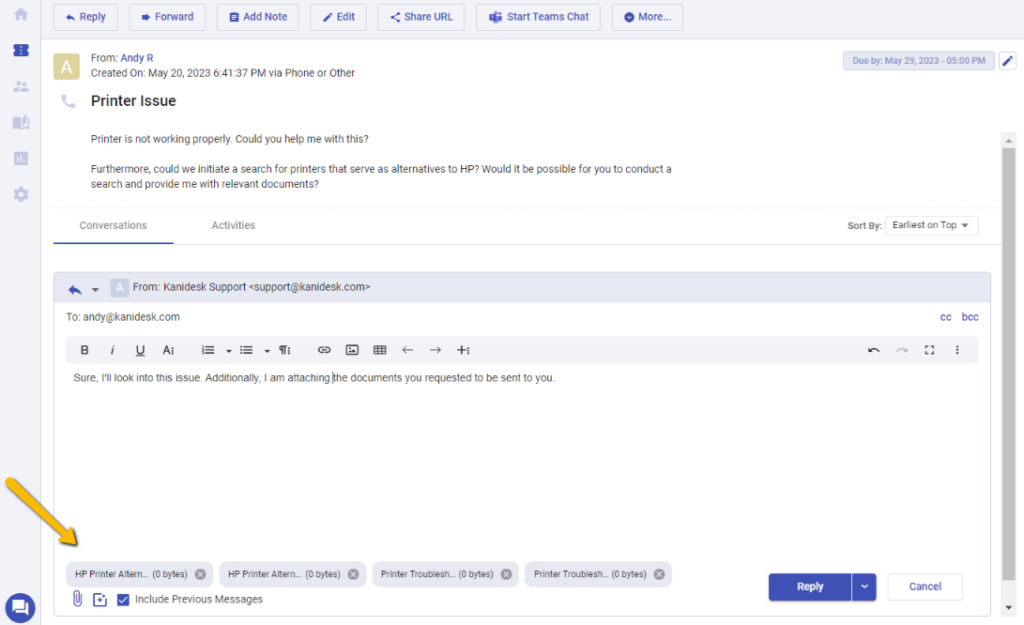Send the reply with blue Reply button

(x=810, y=586)
